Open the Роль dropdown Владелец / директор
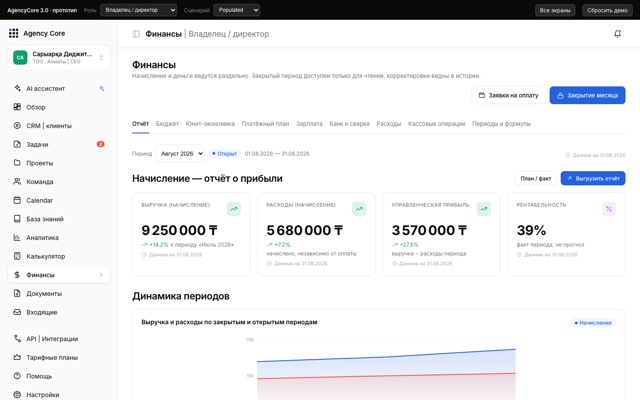 click(x=138, y=10)
